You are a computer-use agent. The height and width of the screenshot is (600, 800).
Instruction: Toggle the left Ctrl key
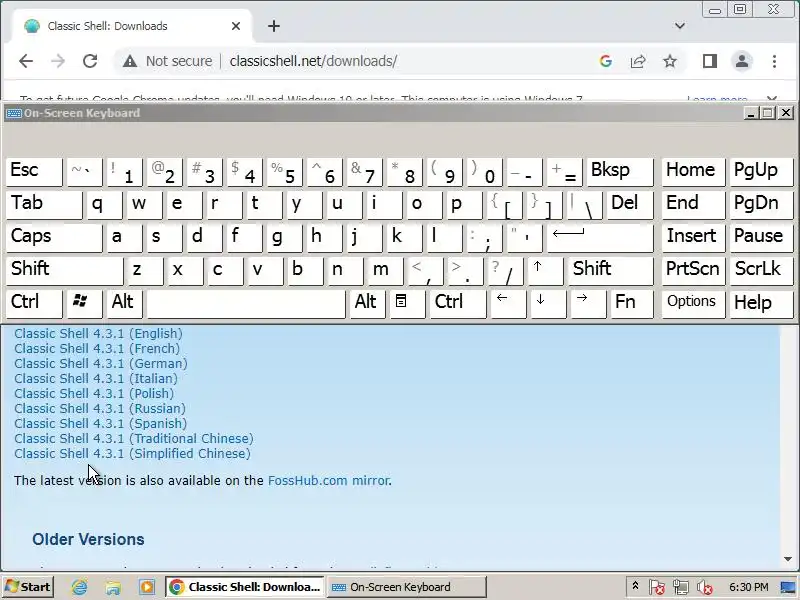coord(34,304)
